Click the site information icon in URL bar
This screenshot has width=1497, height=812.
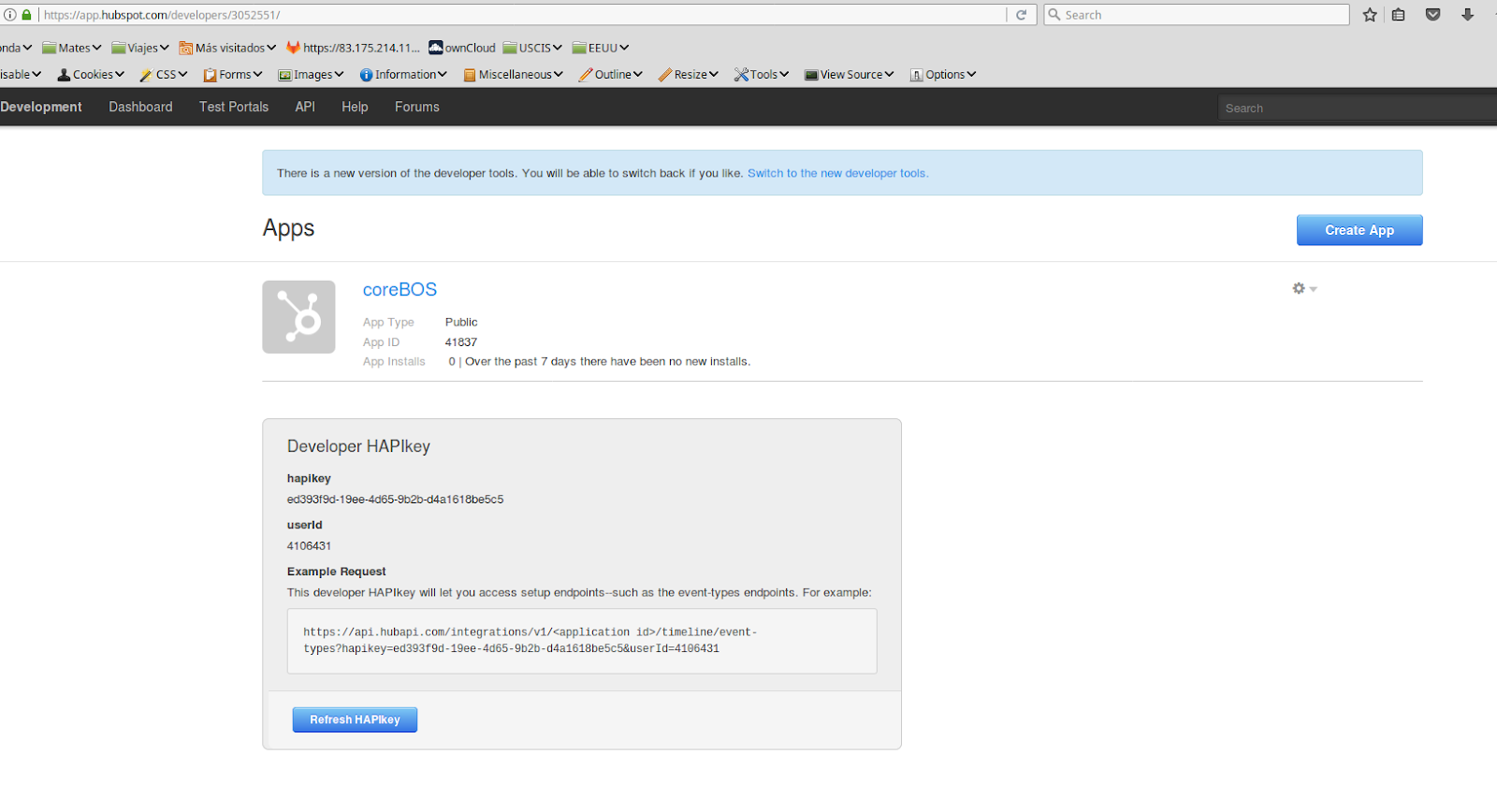10,15
